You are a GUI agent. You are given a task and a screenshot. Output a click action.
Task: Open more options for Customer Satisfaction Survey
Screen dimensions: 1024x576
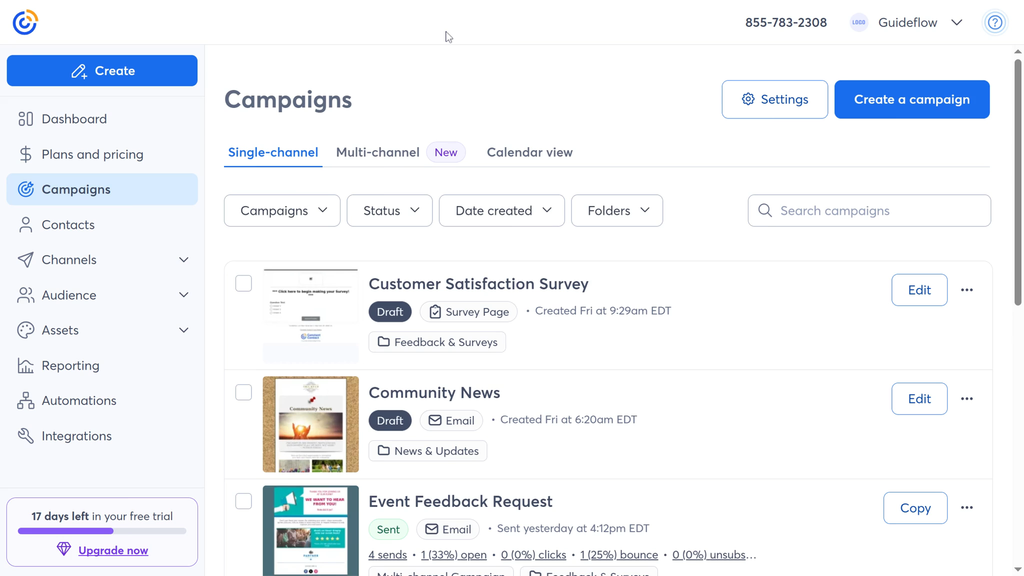click(x=966, y=290)
